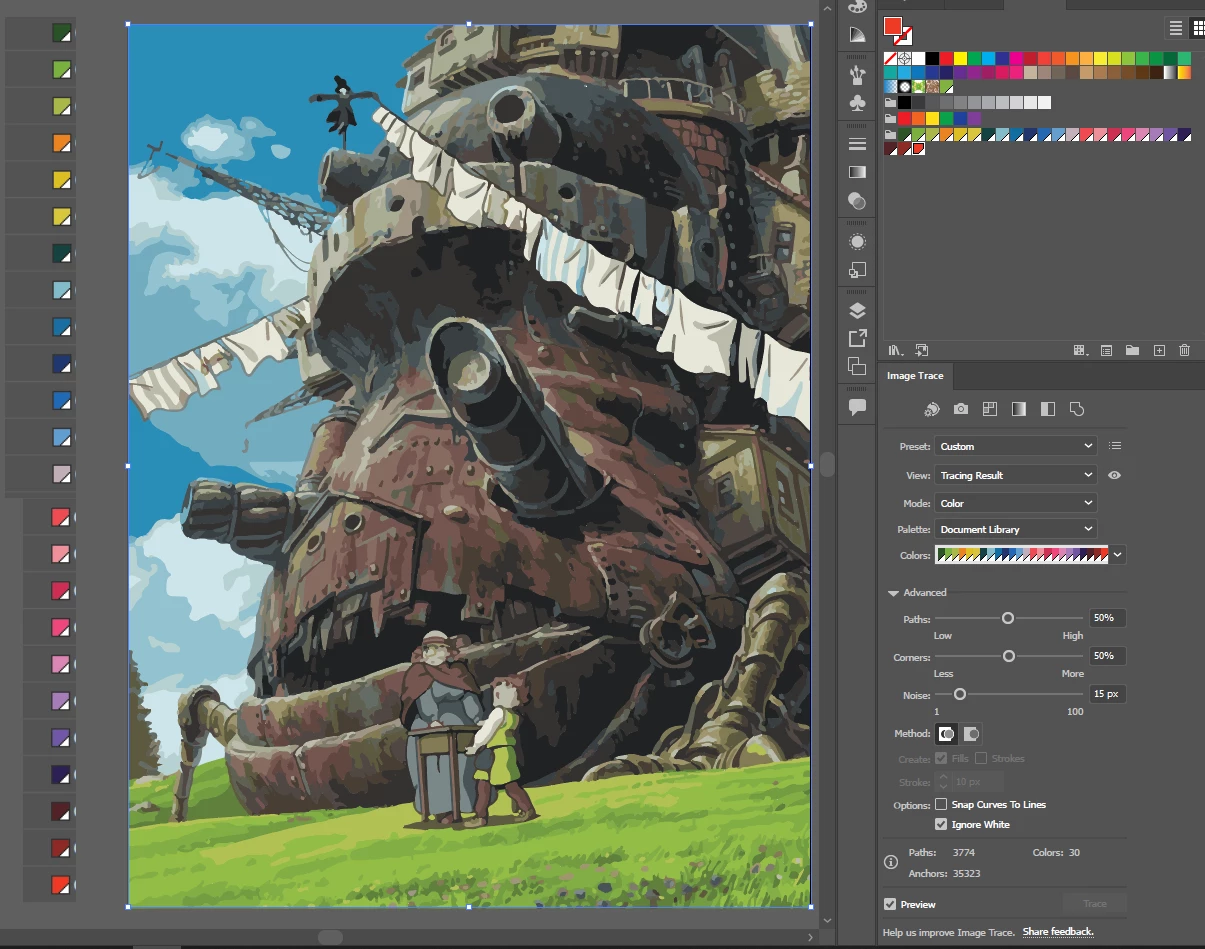This screenshot has width=1205, height=949.
Task: Open the Symbols panel club icon
Action: [x=857, y=102]
